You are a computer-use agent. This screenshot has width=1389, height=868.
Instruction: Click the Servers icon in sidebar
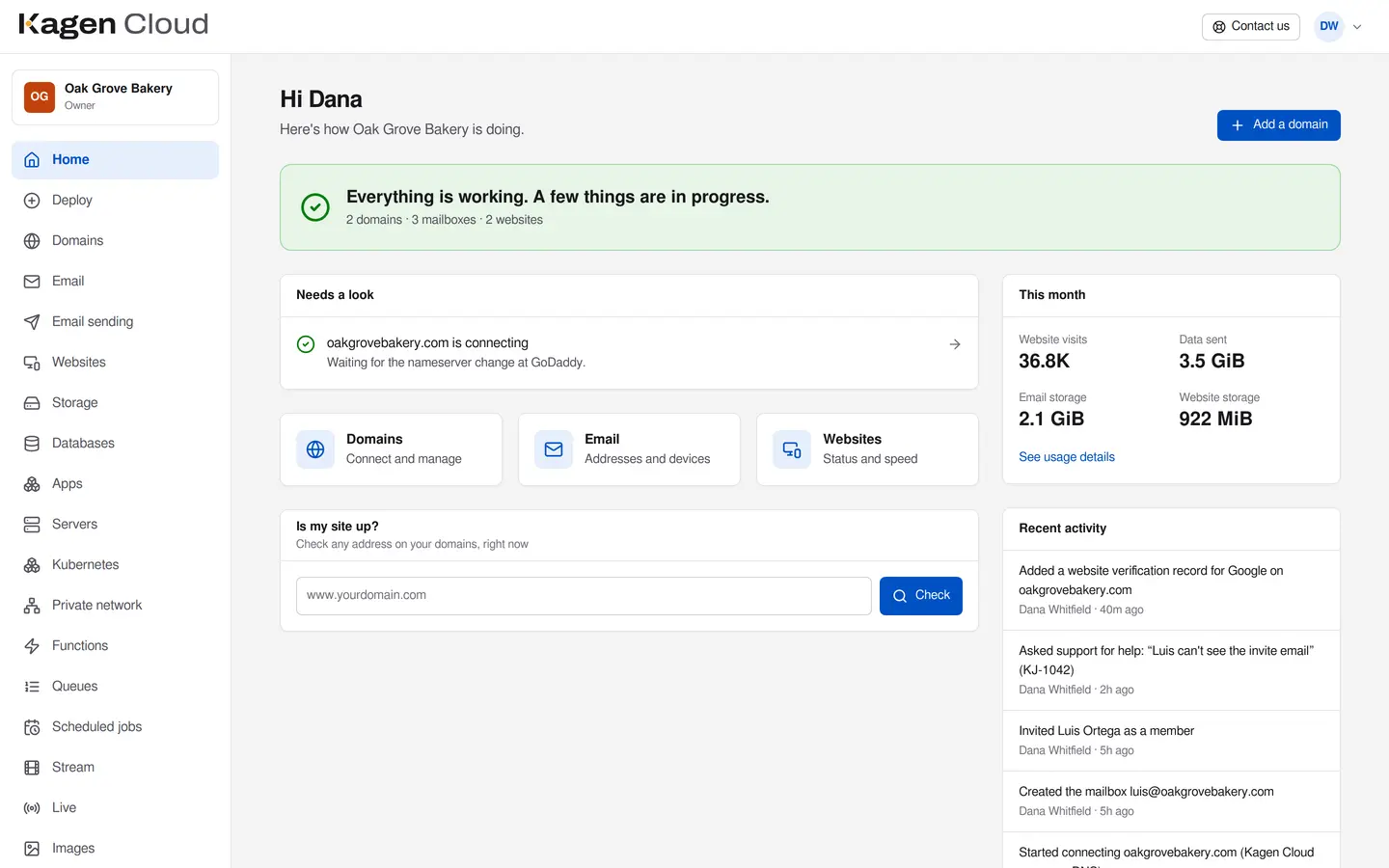click(32, 525)
